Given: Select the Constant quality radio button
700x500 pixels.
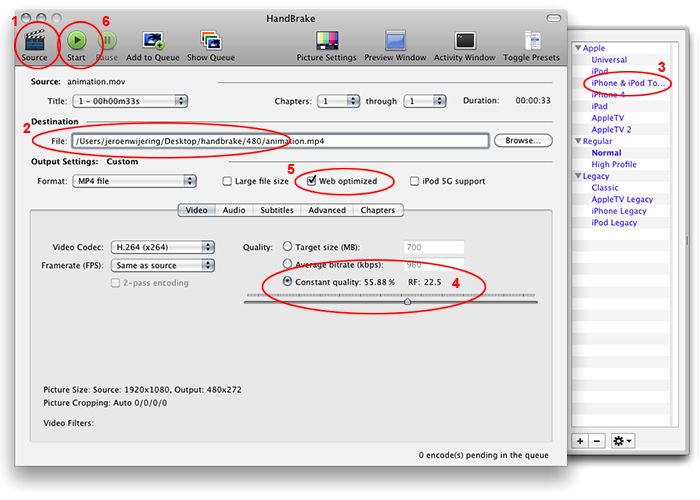Looking at the screenshot, I should pos(288,281).
